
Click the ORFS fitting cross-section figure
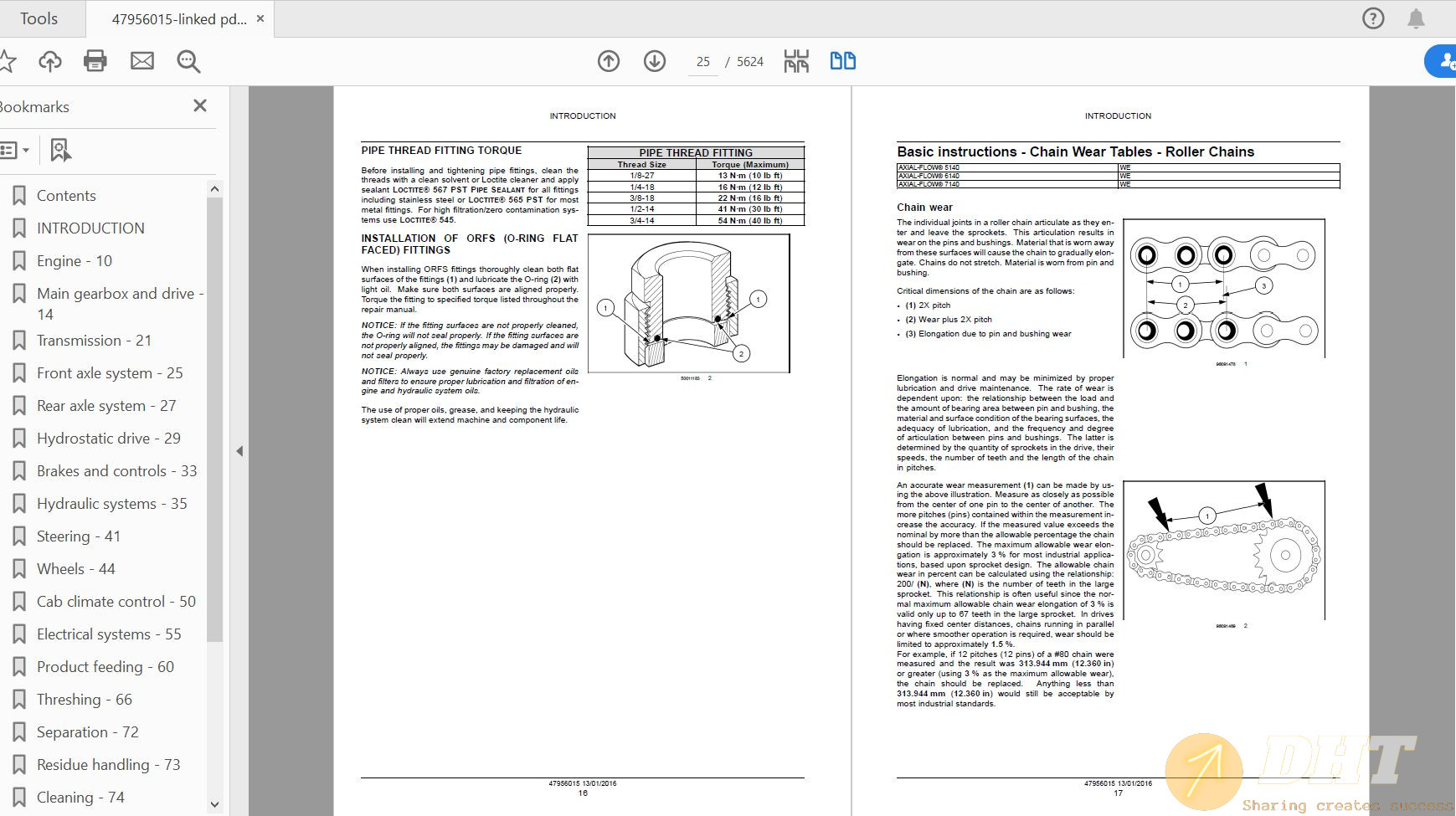(689, 303)
